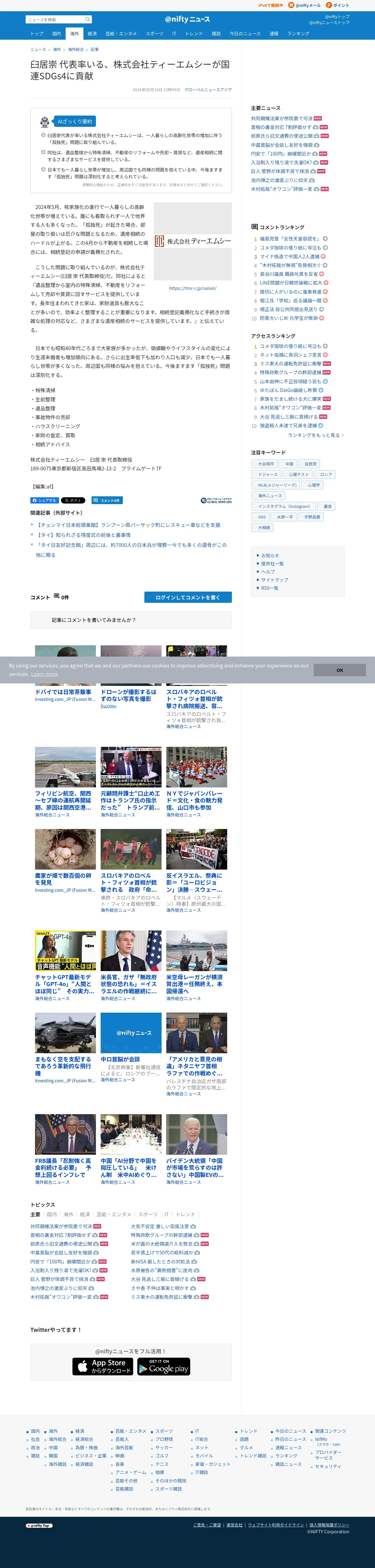Click down-arrow icon beside ゆたぽん DaiGo論破し称賛
Viewport: 375px width, 1568px height.
tap(321, 390)
